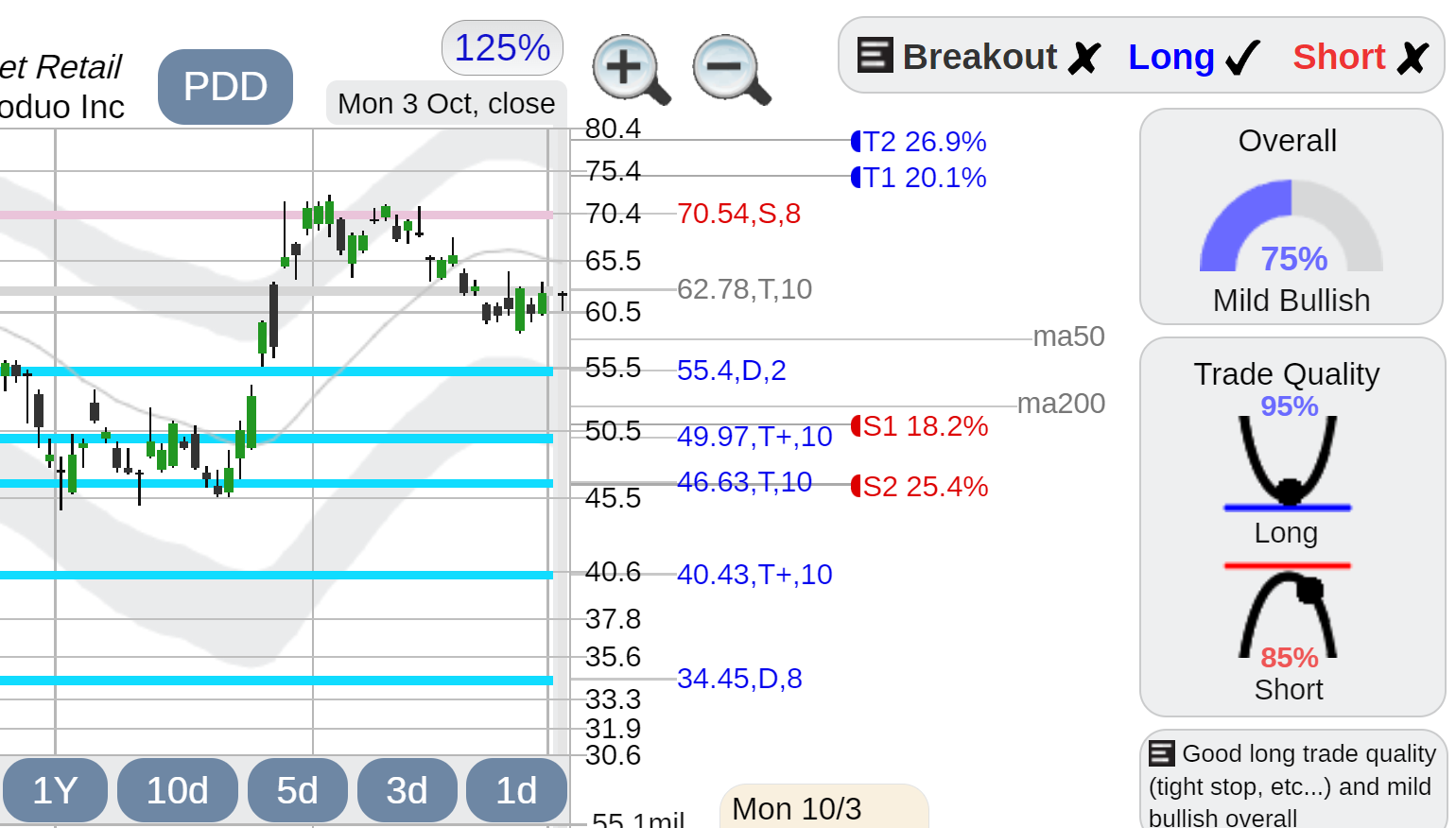Toggle the Short filter
This screenshot has height=828, width=1456.
pos(1361,57)
